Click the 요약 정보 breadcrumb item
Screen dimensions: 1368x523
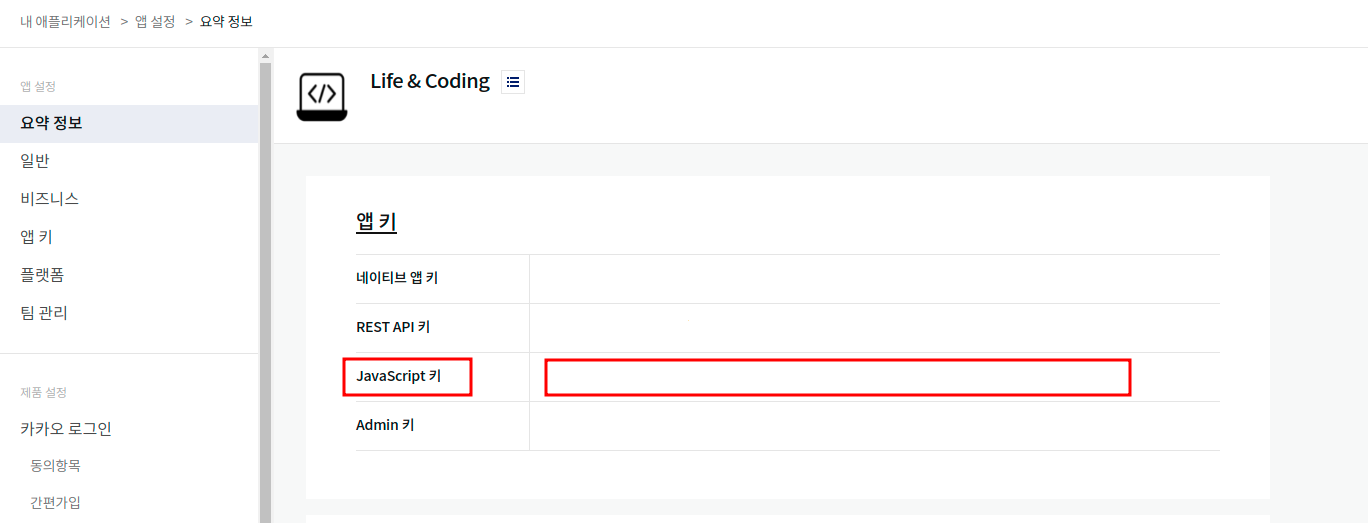[x=226, y=22]
